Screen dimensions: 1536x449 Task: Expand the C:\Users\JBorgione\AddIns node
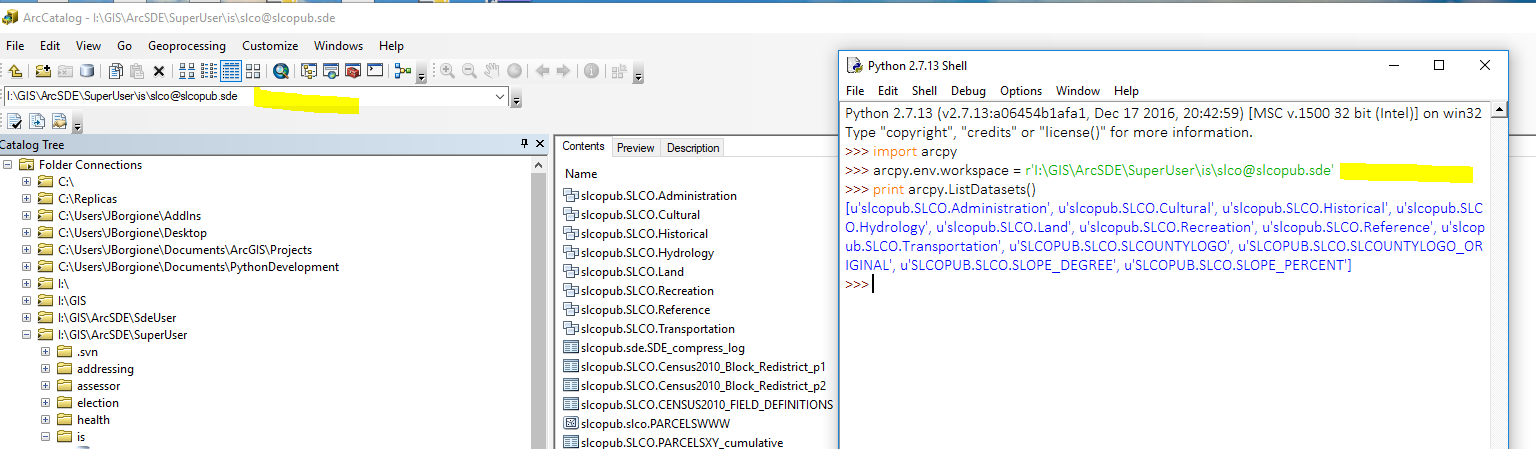(27, 216)
